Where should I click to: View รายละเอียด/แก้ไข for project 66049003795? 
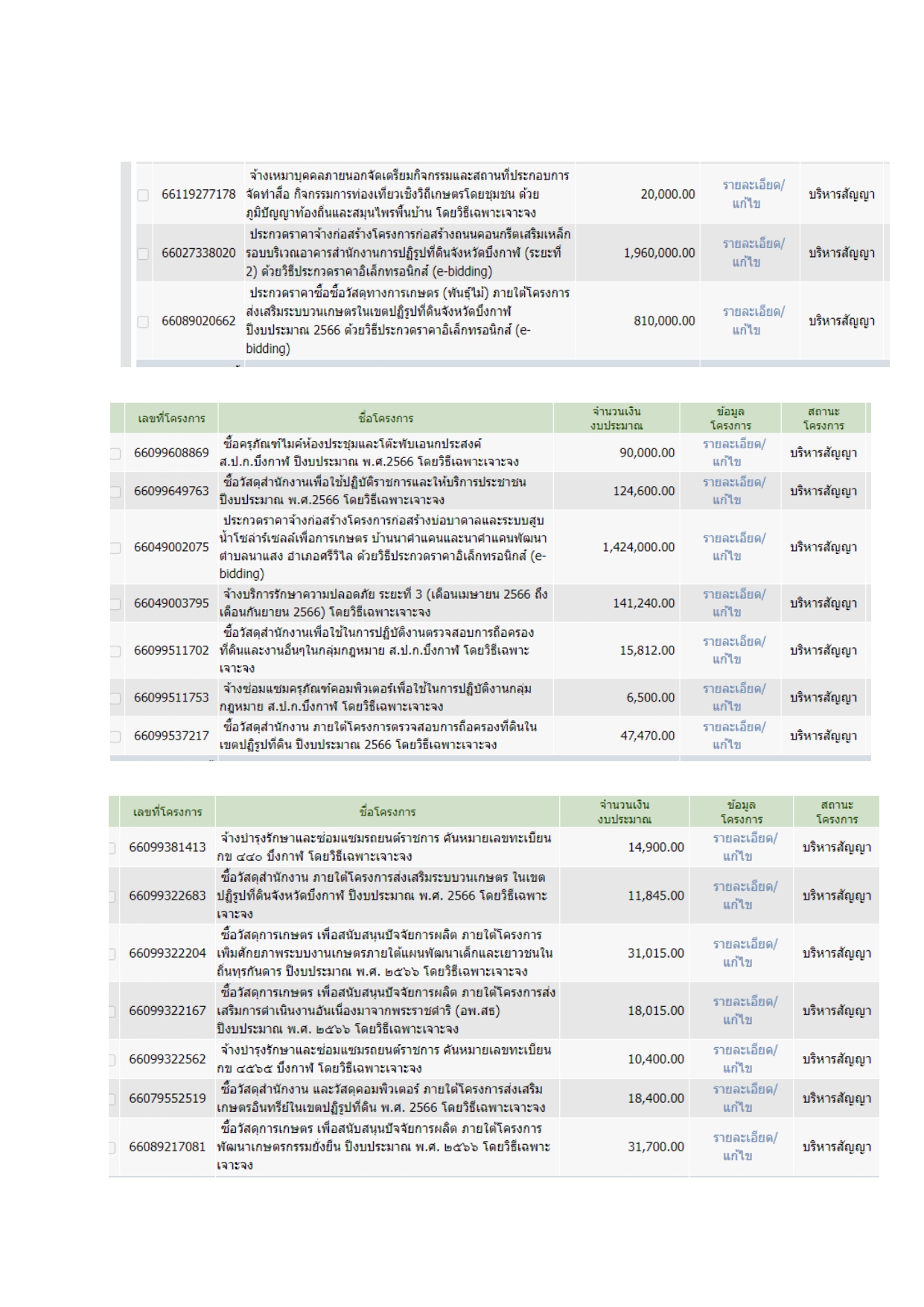pyautogui.click(x=733, y=603)
